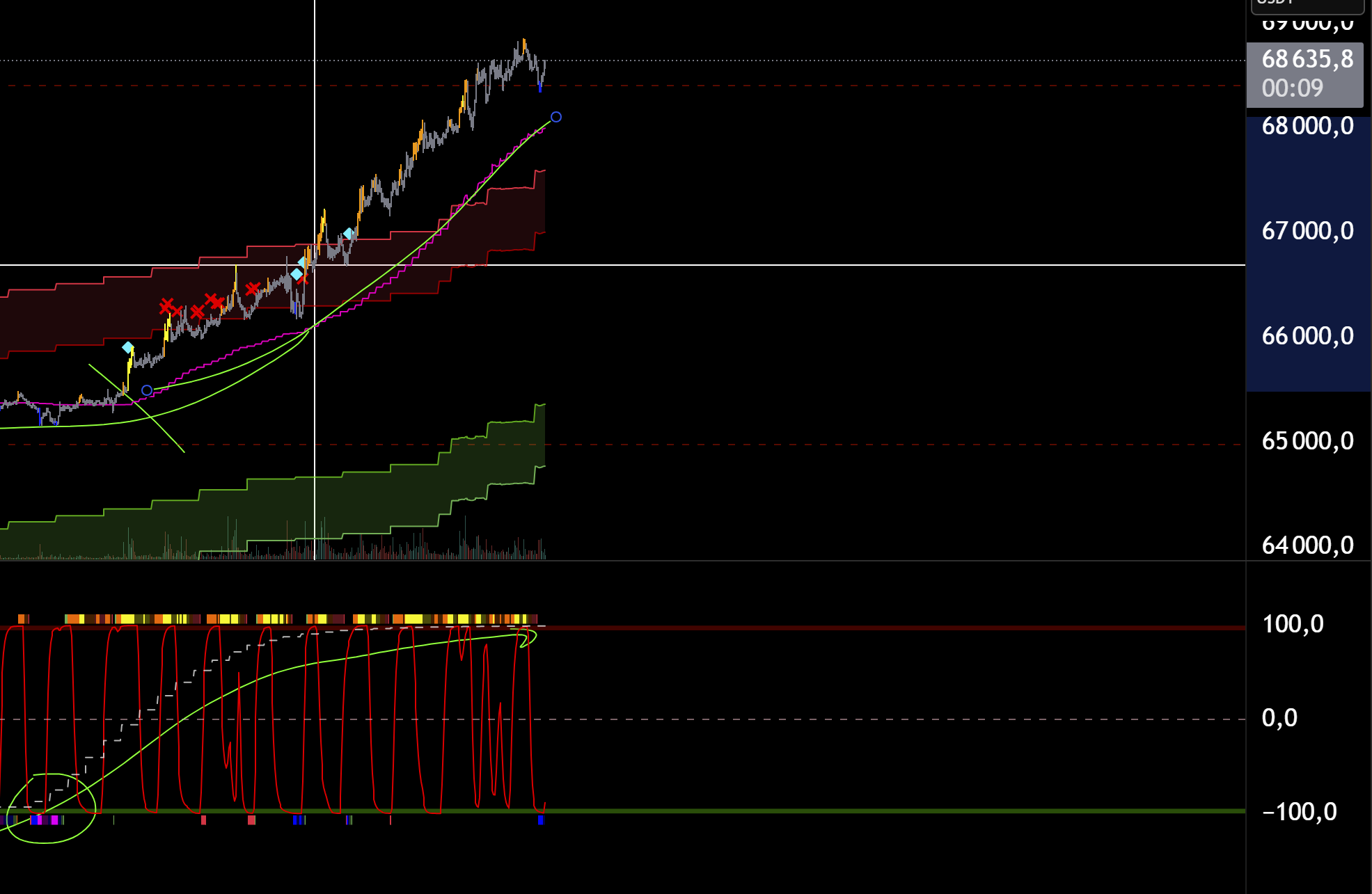1372x894 pixels.
Task: Open the USDT currency dropdown on price axis
Action: (x=1307, y=6)
